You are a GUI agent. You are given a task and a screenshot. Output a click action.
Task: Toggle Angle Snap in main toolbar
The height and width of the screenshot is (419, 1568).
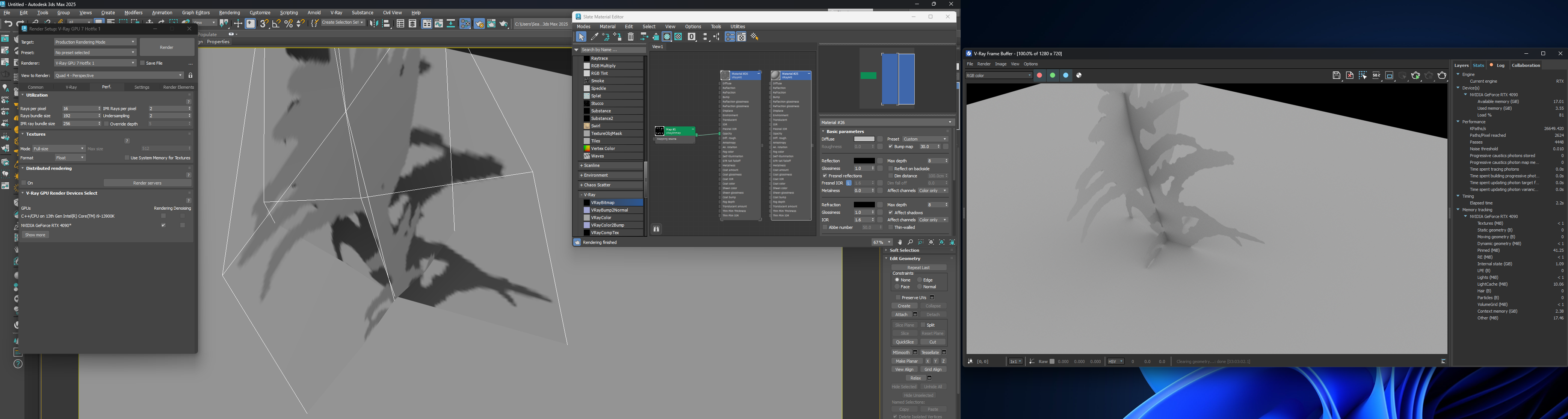[276, 23]
